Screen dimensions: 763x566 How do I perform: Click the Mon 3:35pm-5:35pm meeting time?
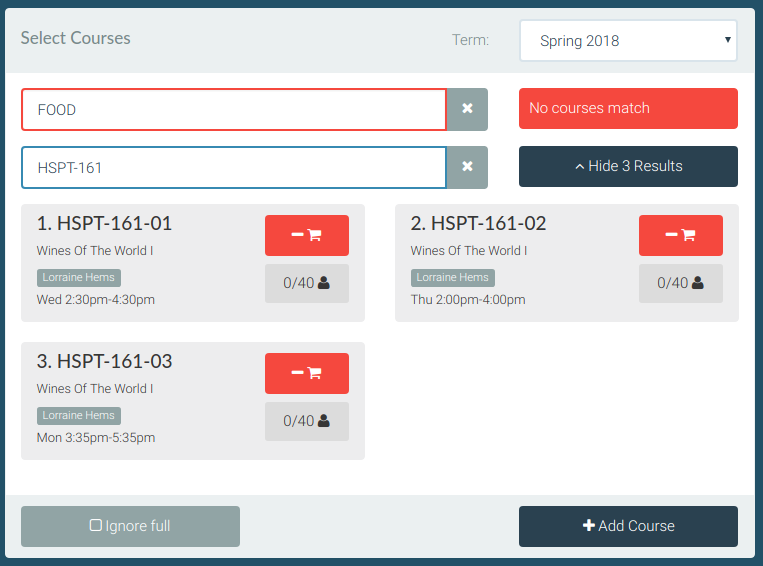(x=96, y=438)
